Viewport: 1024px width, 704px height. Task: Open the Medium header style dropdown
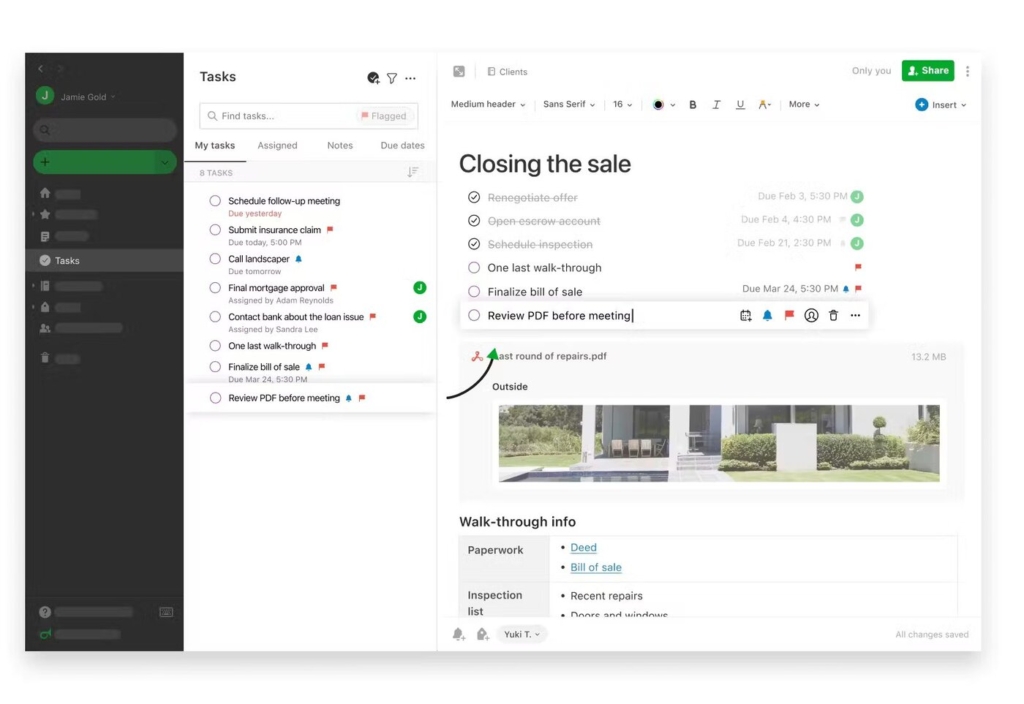487,104
